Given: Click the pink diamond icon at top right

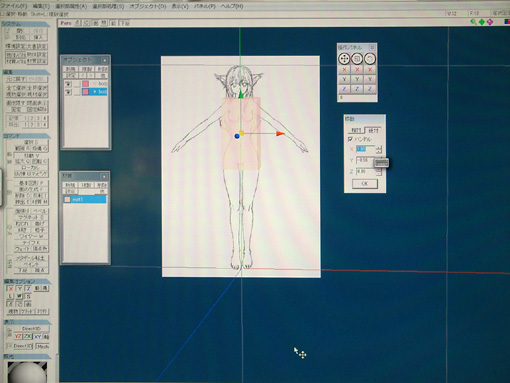Looking at the screenshot, I should [490, 22].
